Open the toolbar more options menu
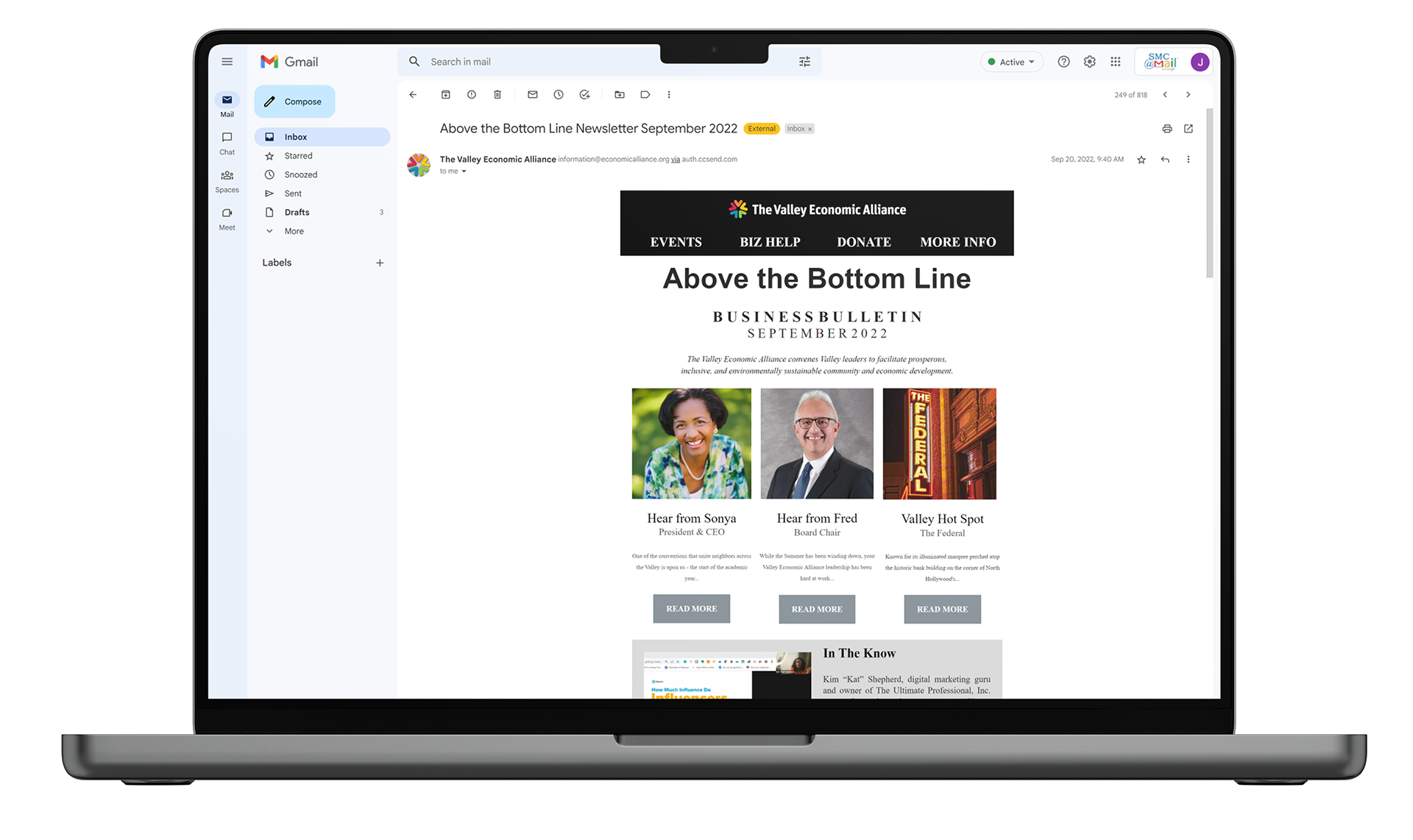Image resolution: width=1413 pixels, height=840 pixels. [x=669, y=94]
